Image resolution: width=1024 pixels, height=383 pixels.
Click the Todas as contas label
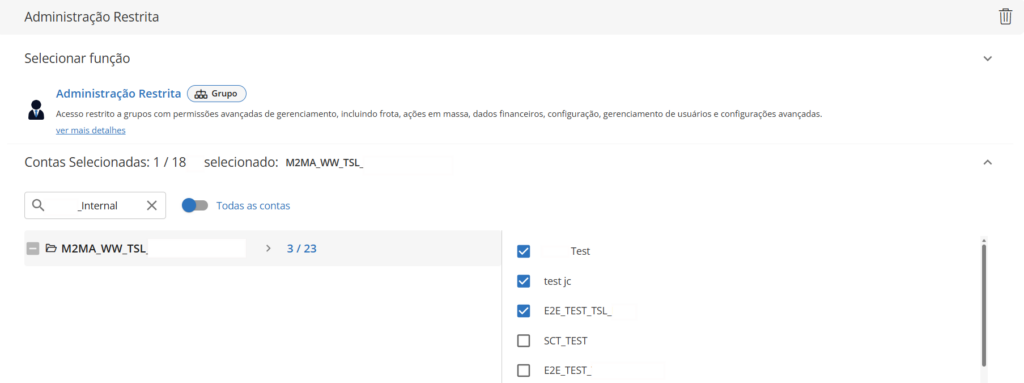point(253,205)
